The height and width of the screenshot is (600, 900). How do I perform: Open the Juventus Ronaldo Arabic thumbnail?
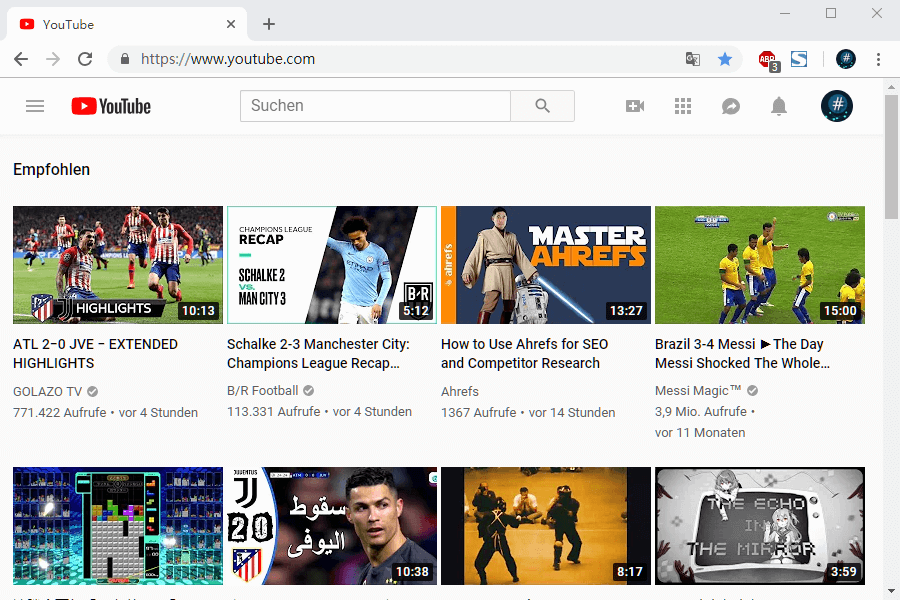coord(332,526)
